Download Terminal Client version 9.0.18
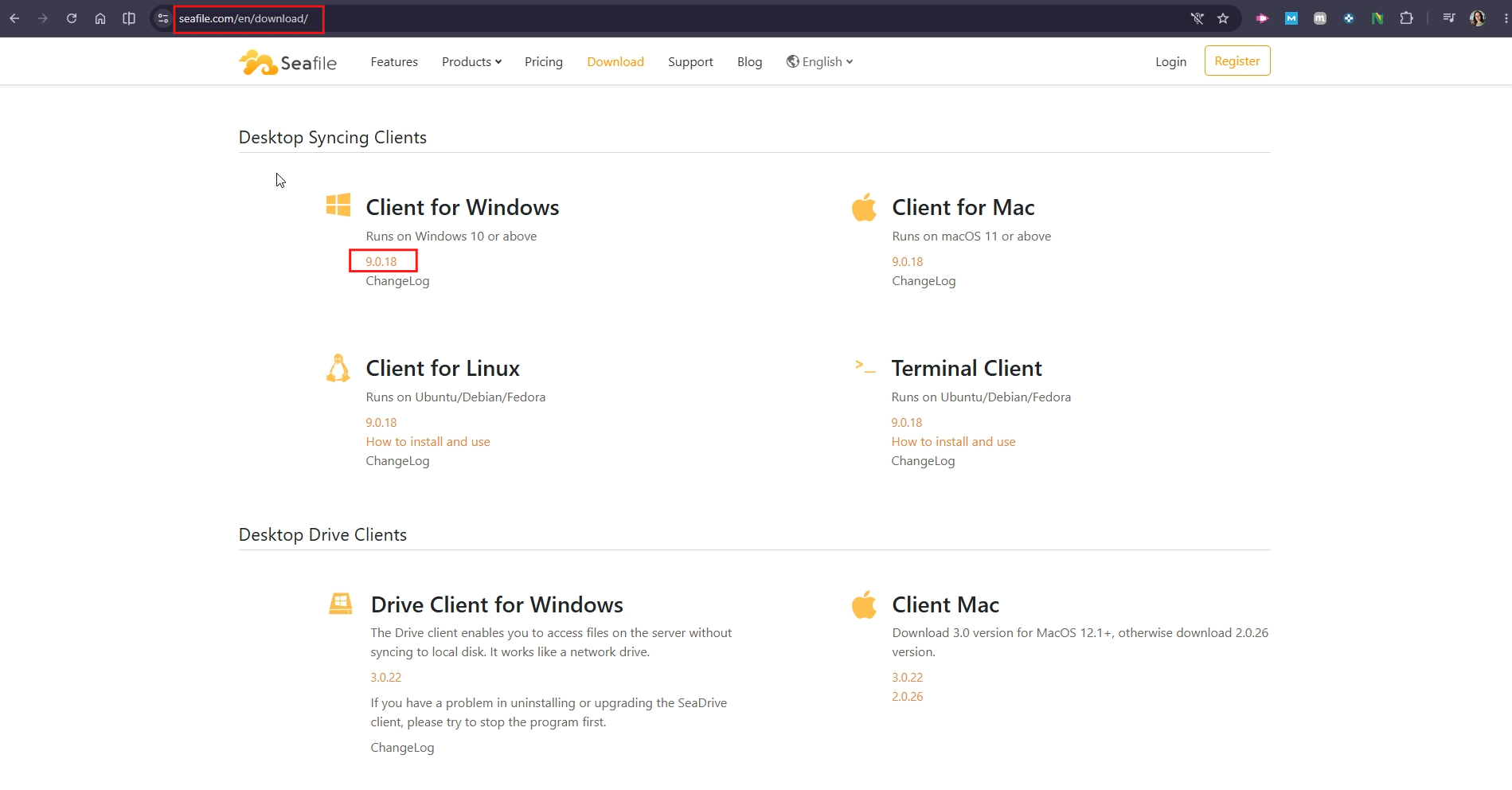Screen dimensions: 1512x790 pos(907,423)
